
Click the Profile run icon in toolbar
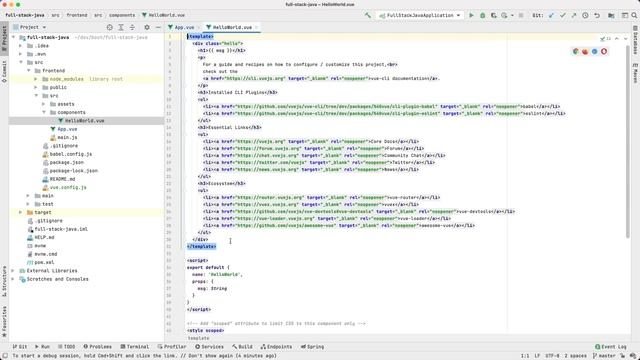(x=504, y=15)
